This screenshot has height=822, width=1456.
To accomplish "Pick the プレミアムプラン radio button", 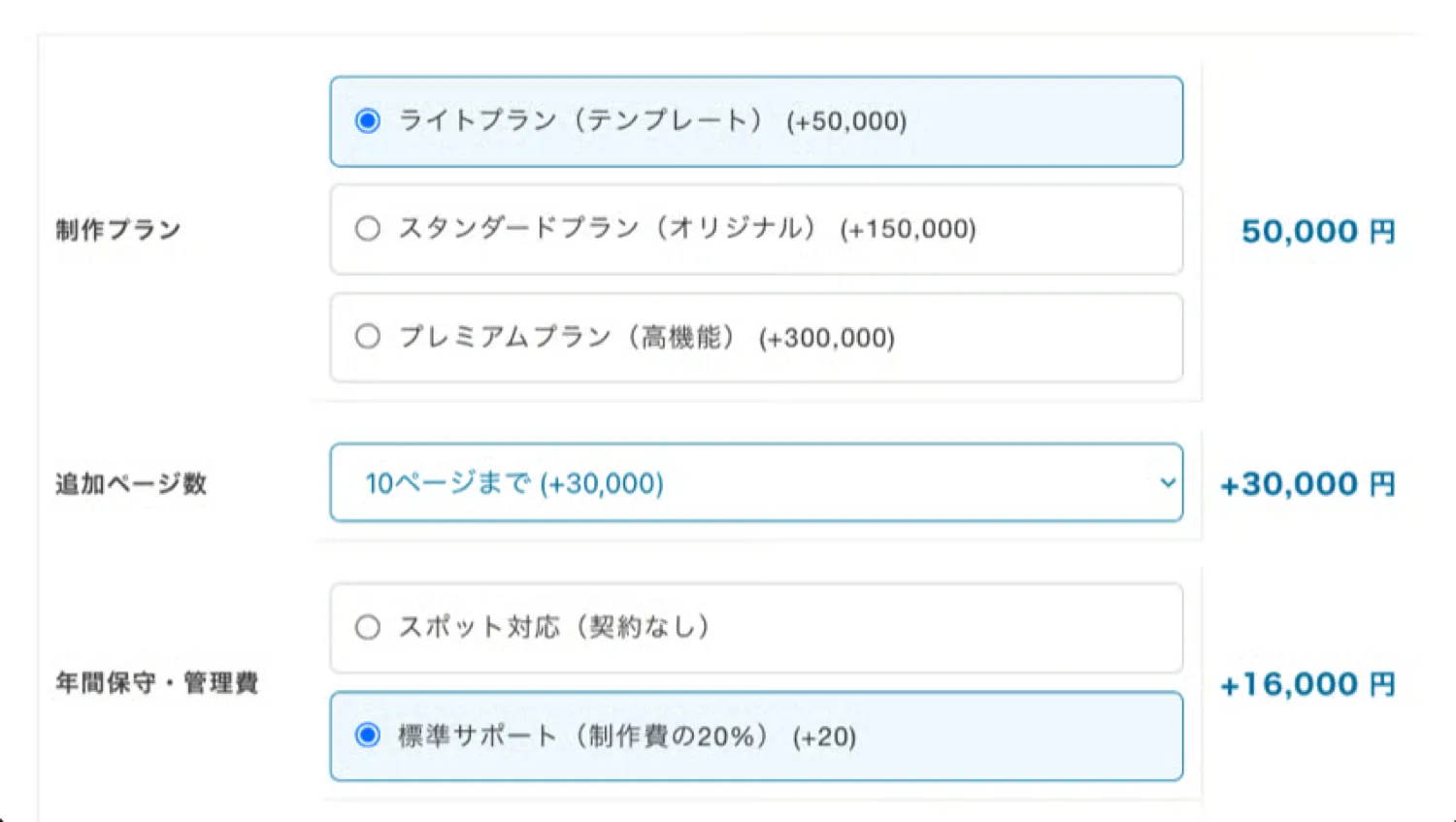I will click(x=367, y=337).
